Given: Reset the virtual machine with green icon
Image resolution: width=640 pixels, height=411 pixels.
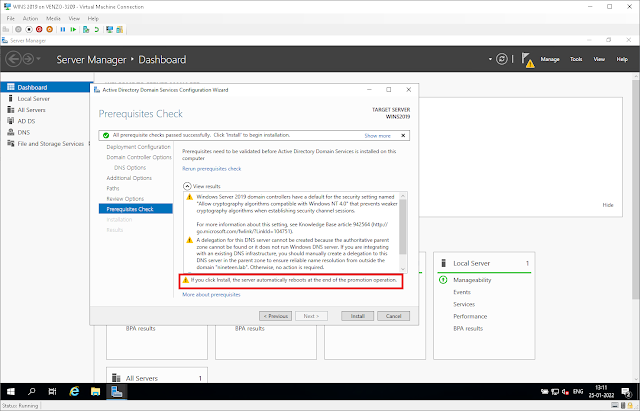Looking at the screenshot, I should (x=73, y=29).
